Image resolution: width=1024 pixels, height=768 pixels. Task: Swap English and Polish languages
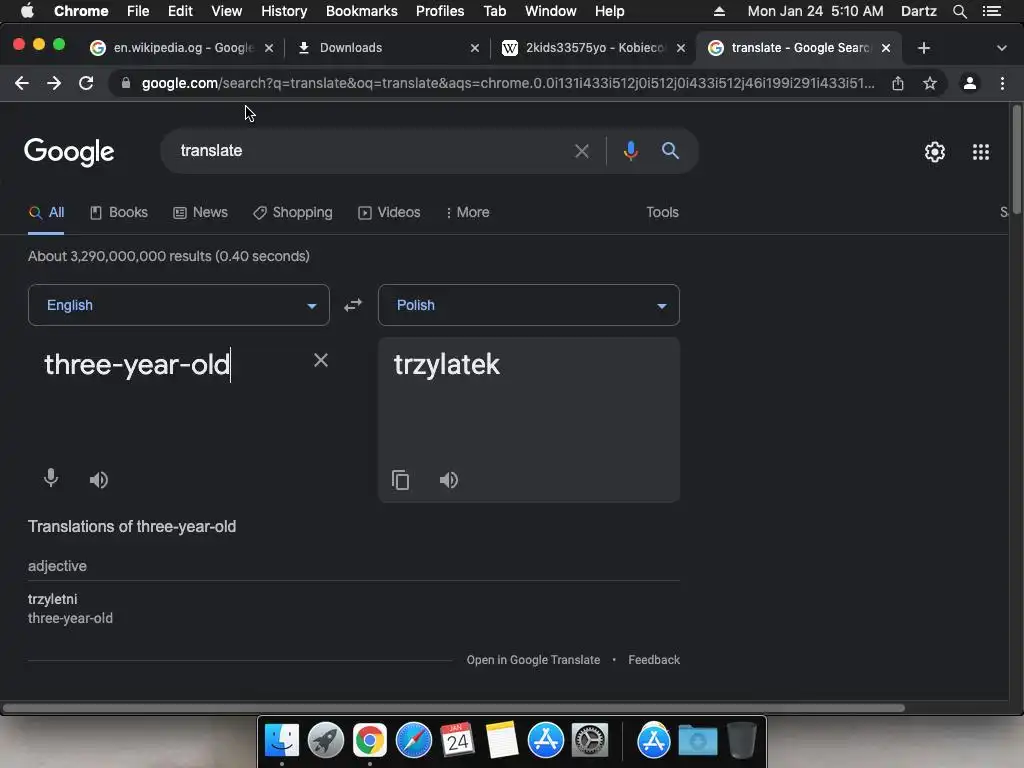353,305
